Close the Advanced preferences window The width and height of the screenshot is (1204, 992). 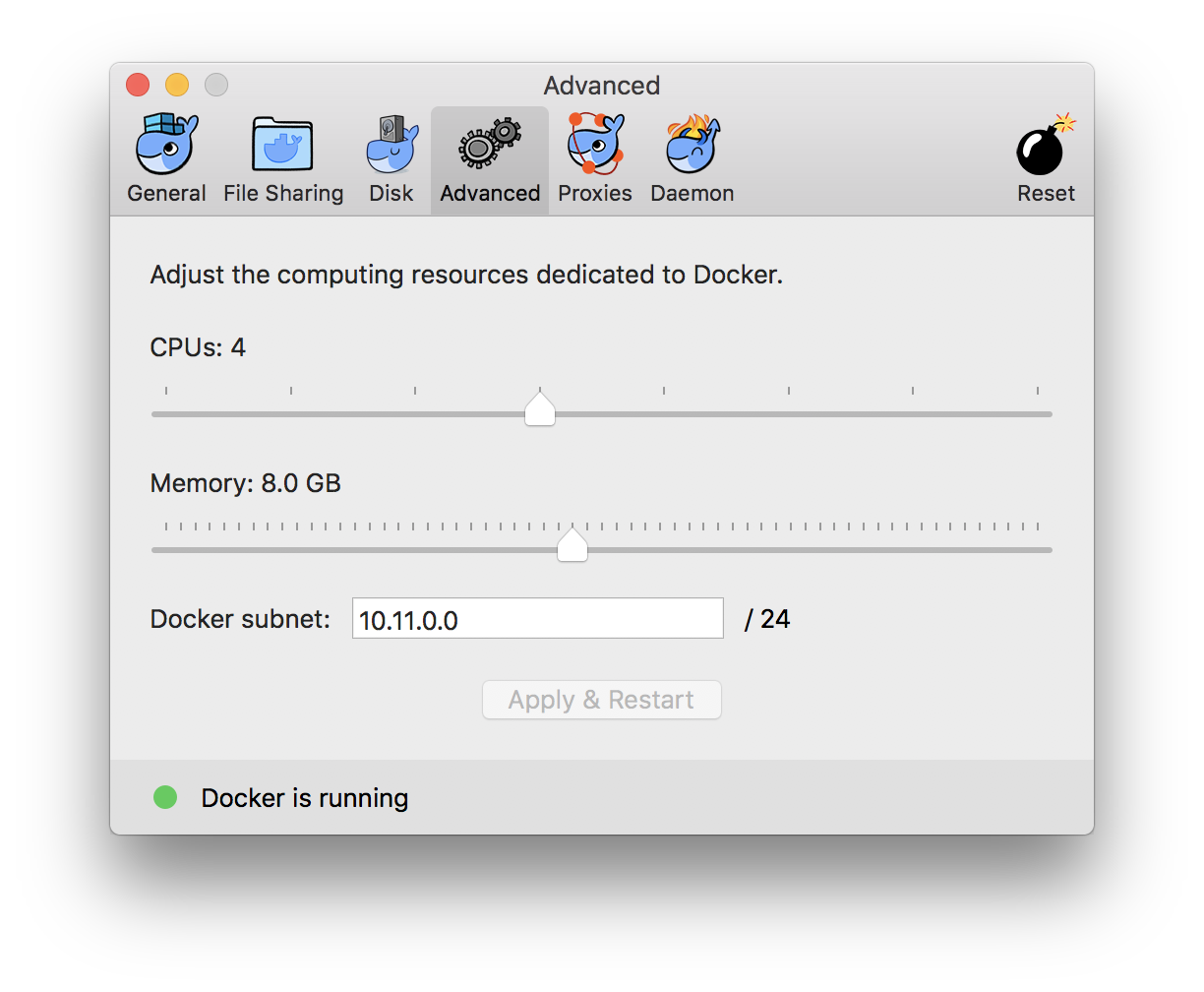click(x=138, y=85)
